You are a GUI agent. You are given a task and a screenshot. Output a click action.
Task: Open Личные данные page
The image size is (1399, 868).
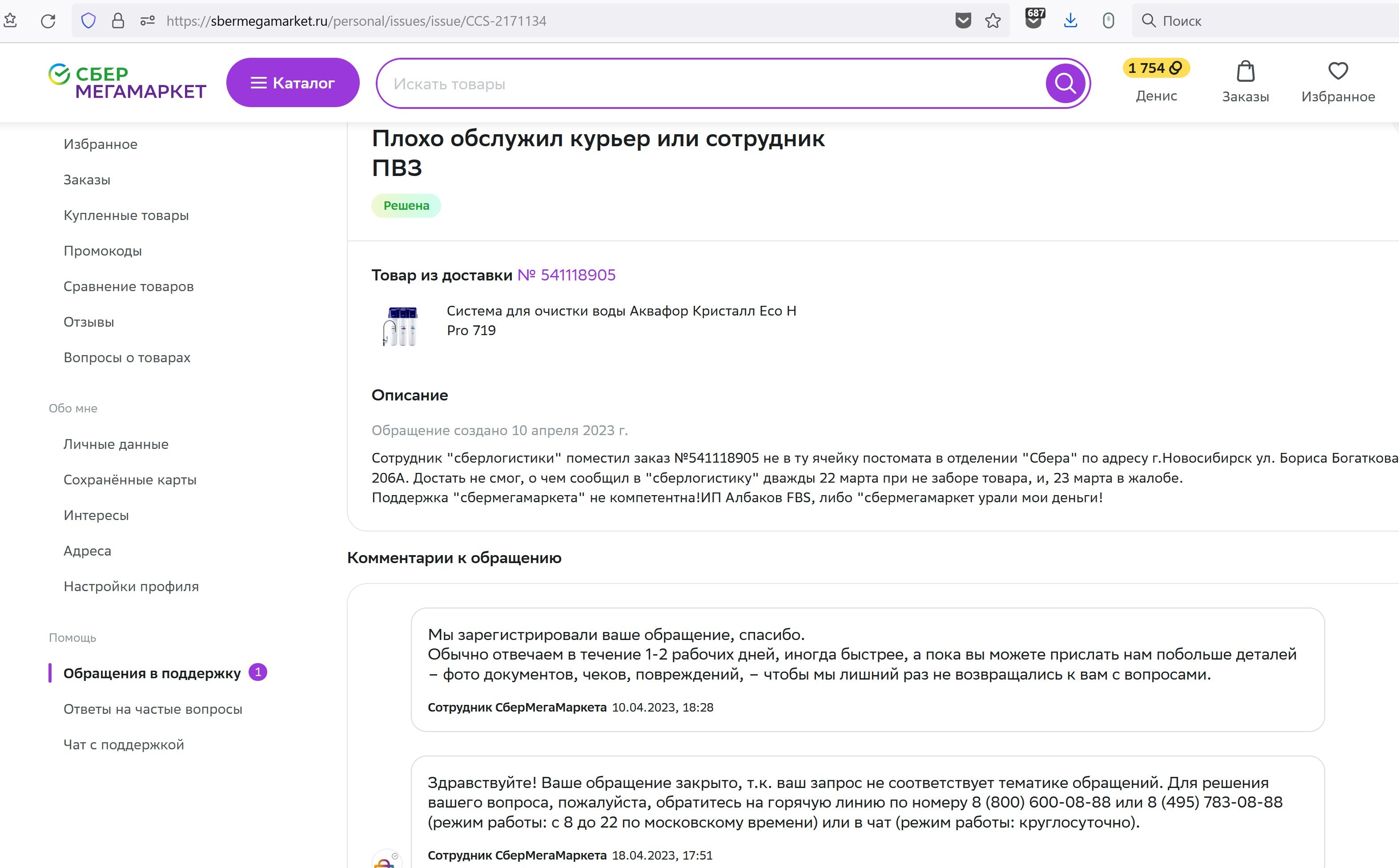116,444
